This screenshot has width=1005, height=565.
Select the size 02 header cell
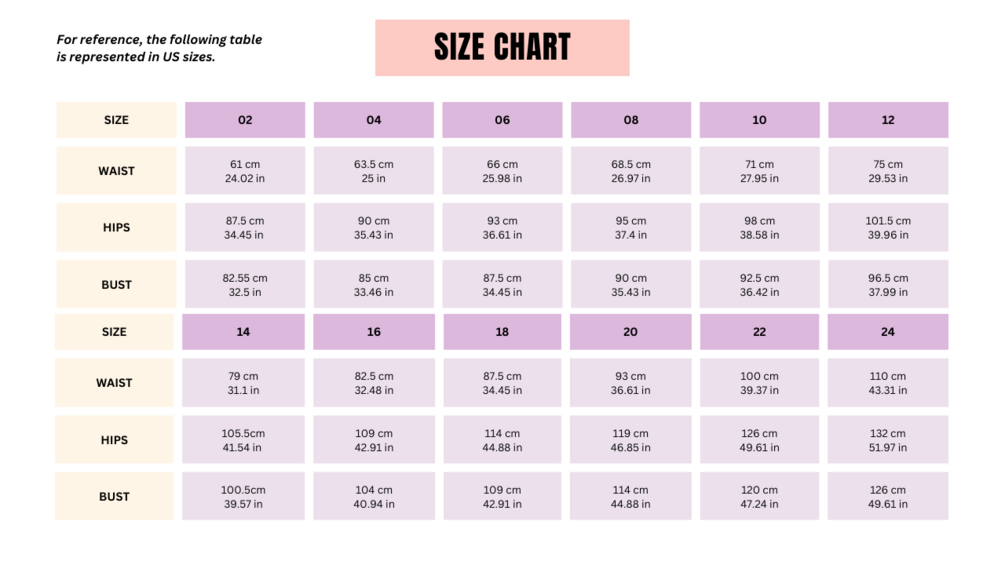[245, 120]
